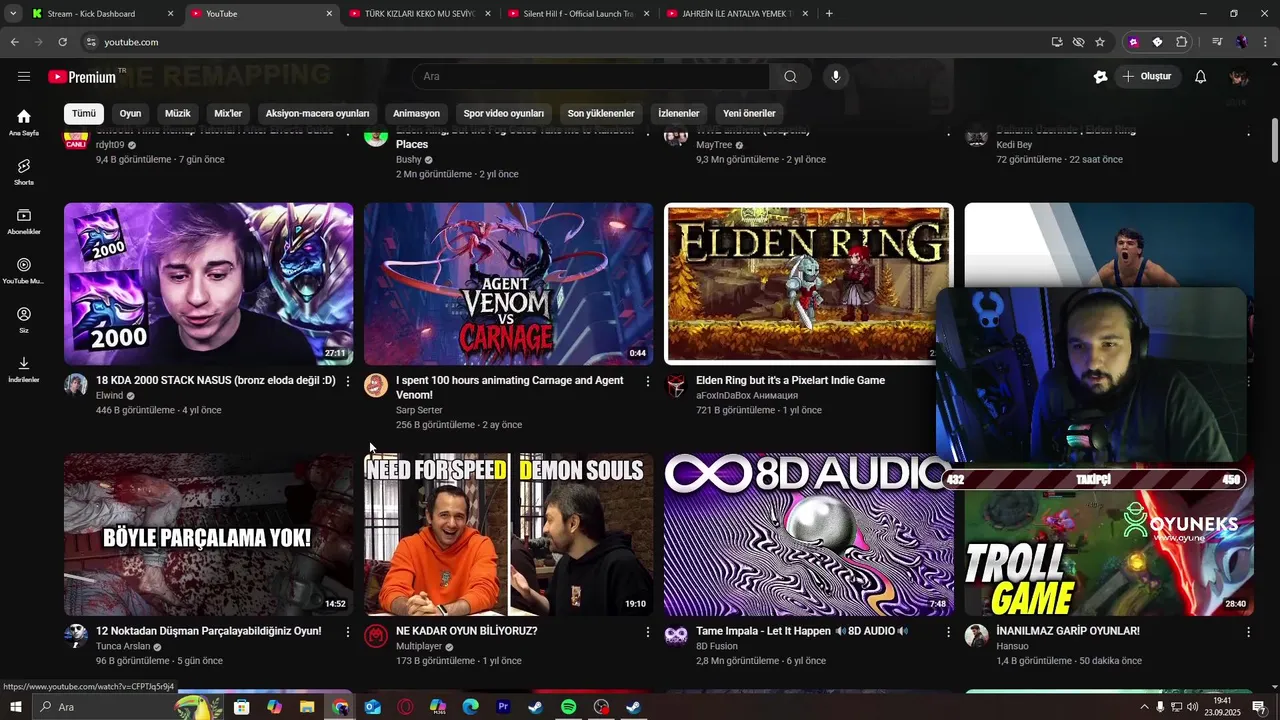Open Abonelikler in the sidebar
Viewport: 1280px width, 720px height.
point(24,222)
